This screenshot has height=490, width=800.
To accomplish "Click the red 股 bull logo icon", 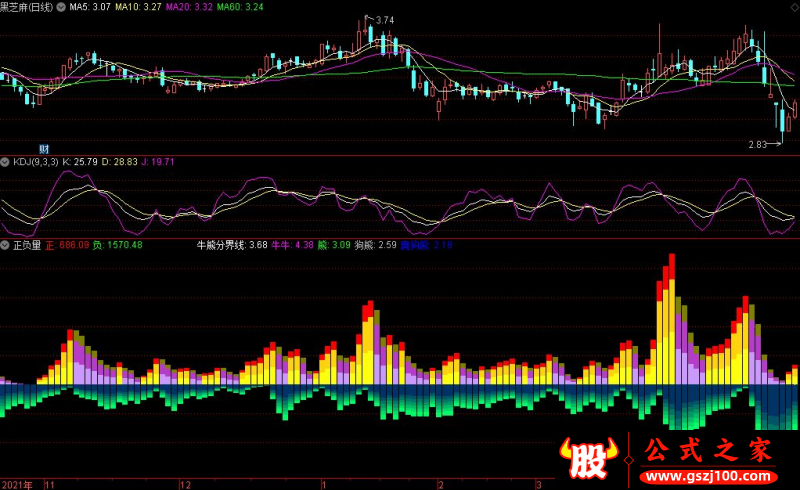I will pyautogui.click(x=588, y=458).
